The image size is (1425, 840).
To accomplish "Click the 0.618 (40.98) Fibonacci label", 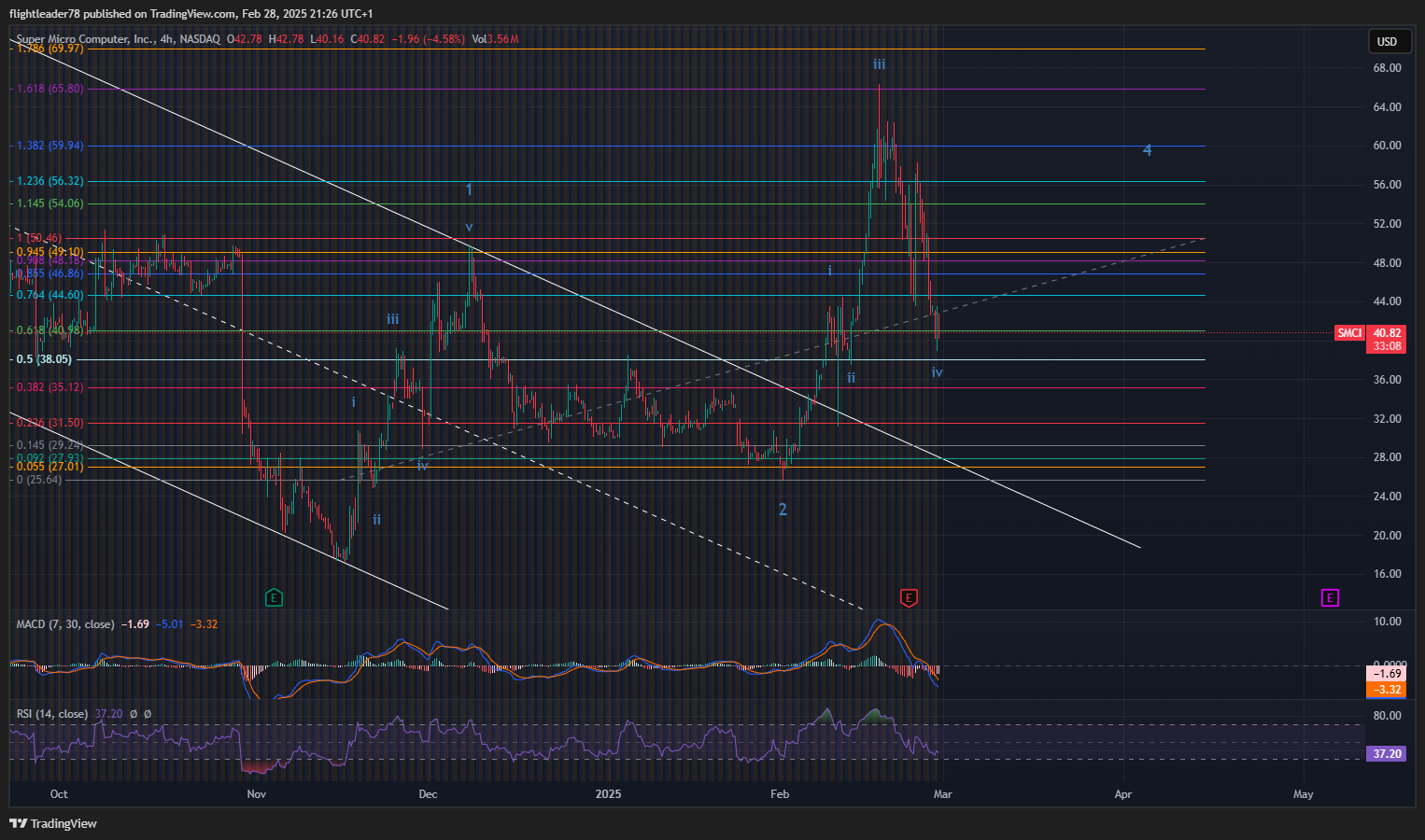I will (50, 330).
